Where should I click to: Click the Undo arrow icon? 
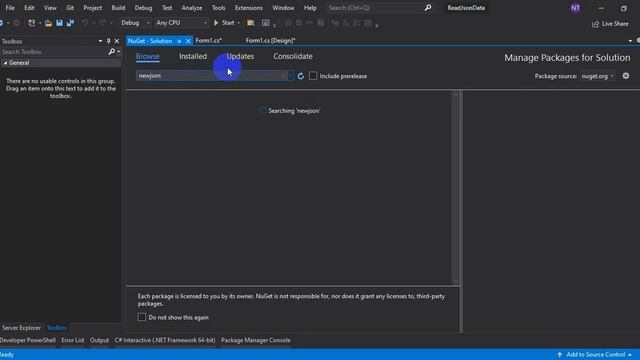[85, 23]
